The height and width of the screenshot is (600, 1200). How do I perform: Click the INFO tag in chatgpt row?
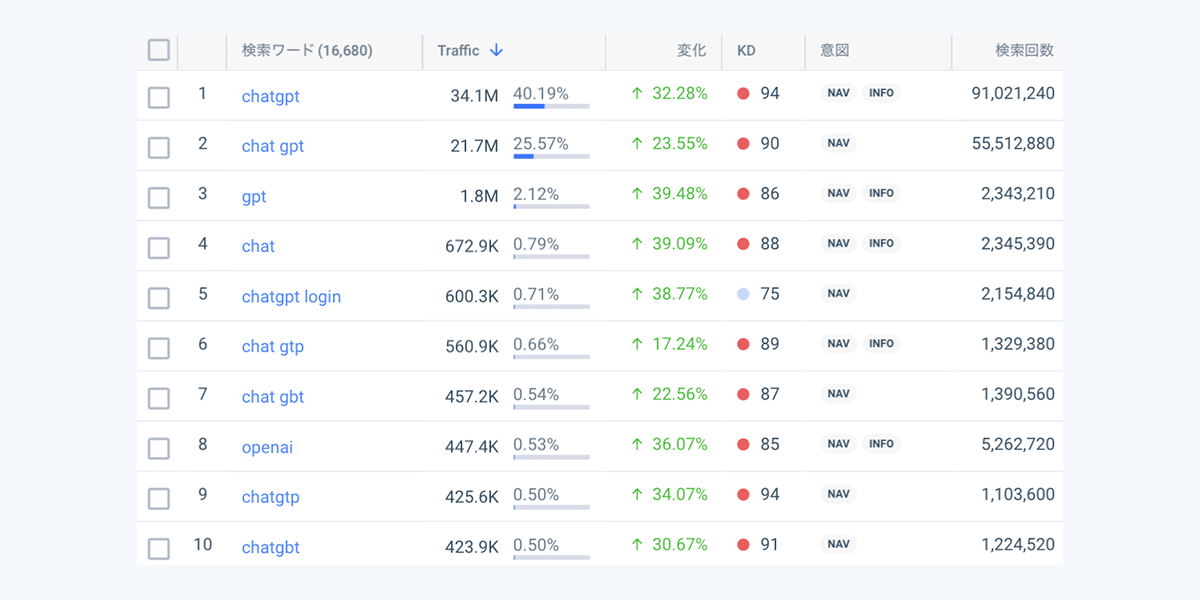(881, 93)
